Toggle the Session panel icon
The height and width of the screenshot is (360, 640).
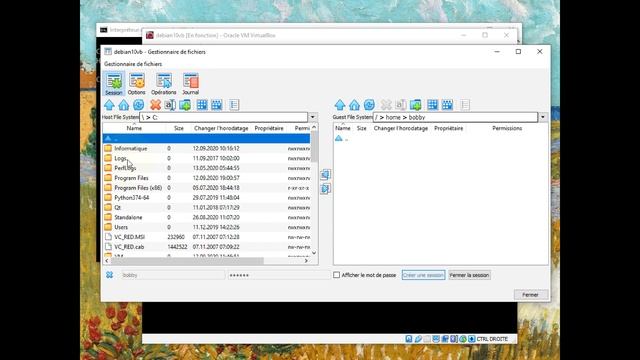click(113, 84)
